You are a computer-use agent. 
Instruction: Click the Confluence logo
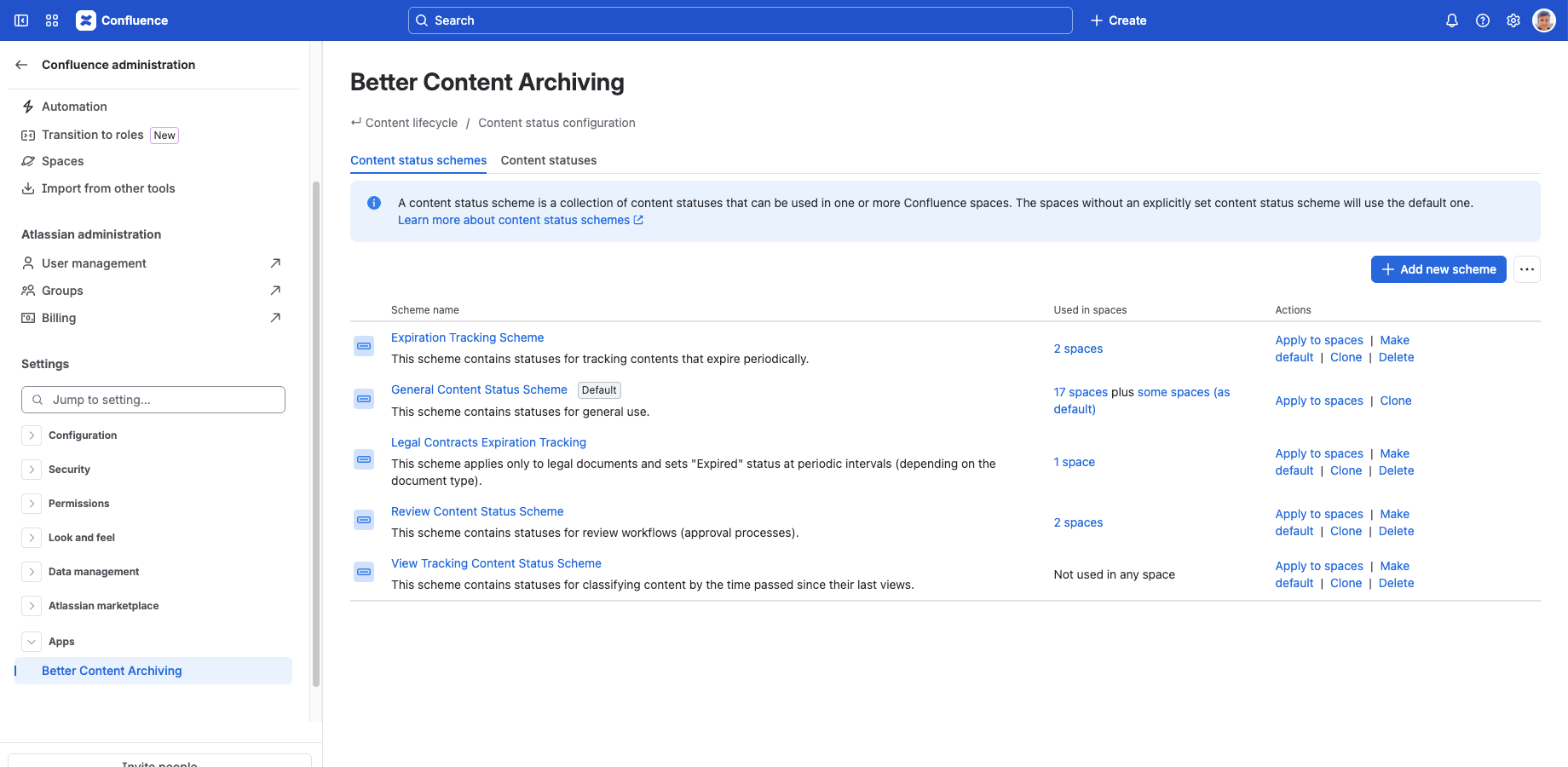(122, 20)
